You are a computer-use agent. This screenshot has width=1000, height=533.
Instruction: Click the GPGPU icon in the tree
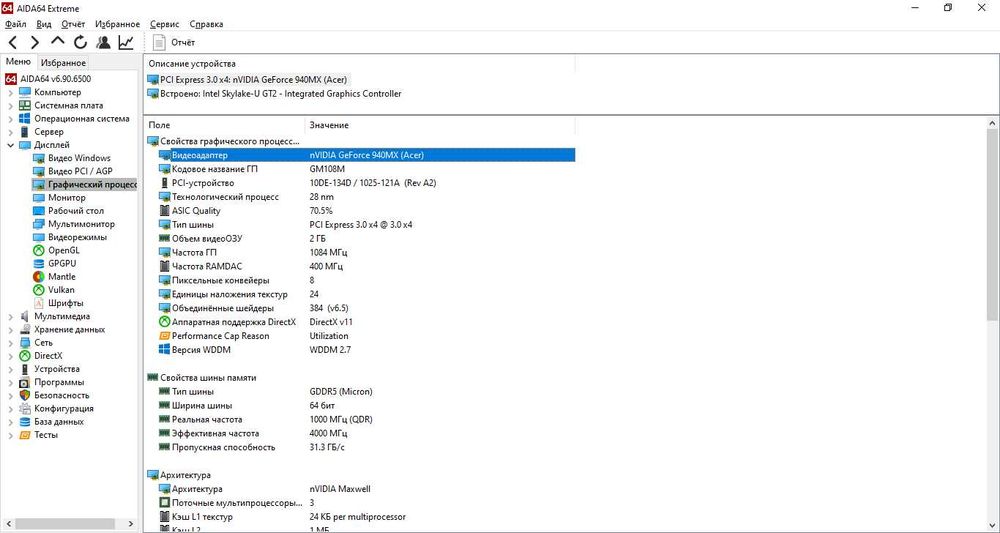coord(38,263)
